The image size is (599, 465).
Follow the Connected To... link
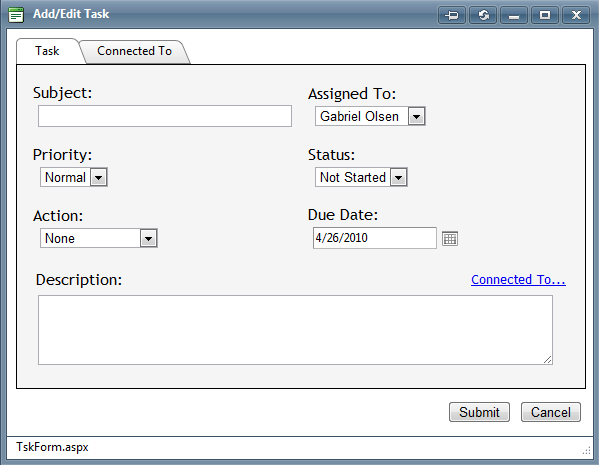click(518, 280)
